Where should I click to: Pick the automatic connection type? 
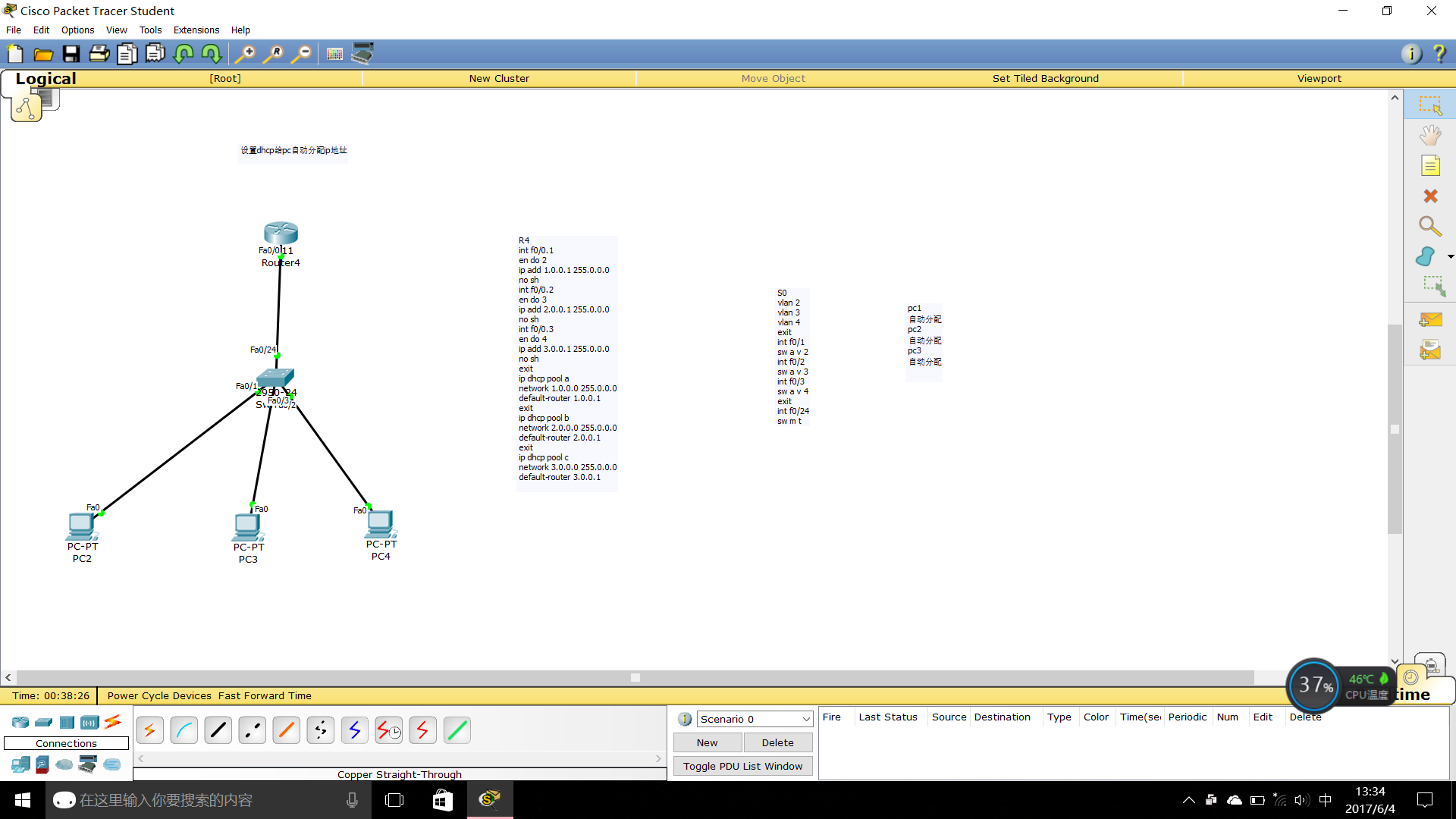pos(150,730)
